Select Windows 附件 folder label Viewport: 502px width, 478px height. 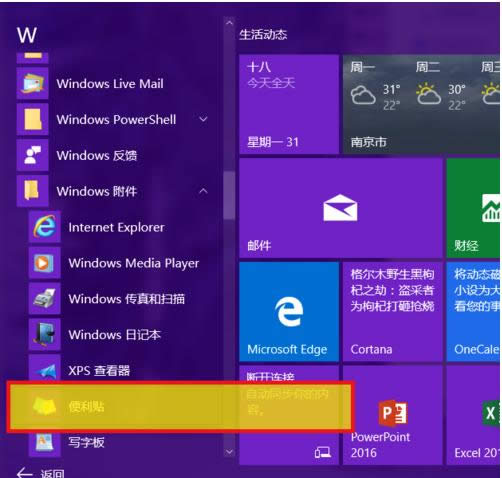click(97, 191)
